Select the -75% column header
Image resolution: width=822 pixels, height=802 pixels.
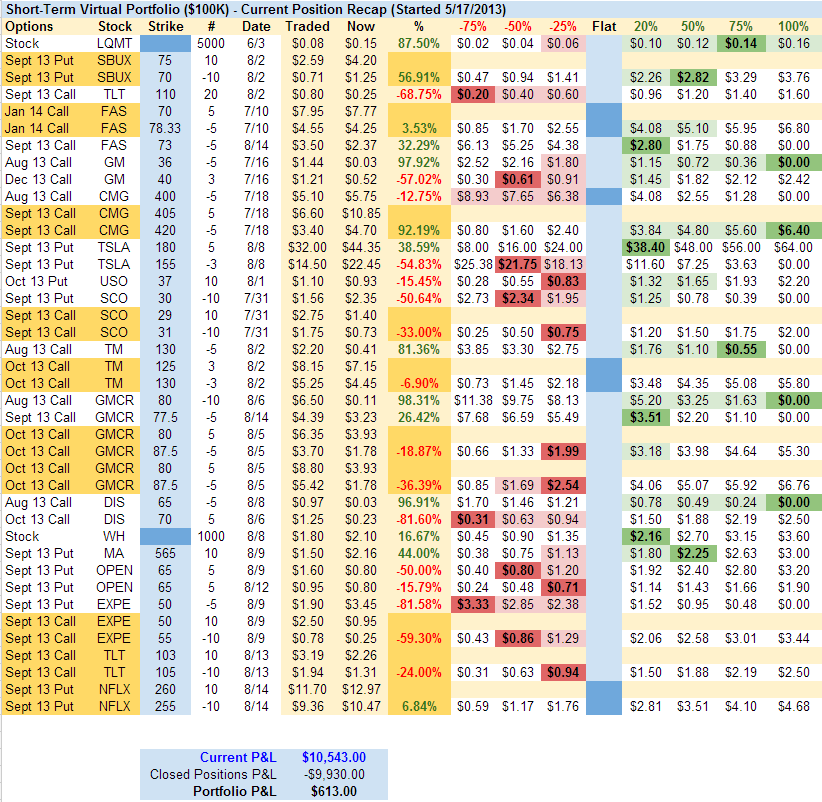point(471,26)
